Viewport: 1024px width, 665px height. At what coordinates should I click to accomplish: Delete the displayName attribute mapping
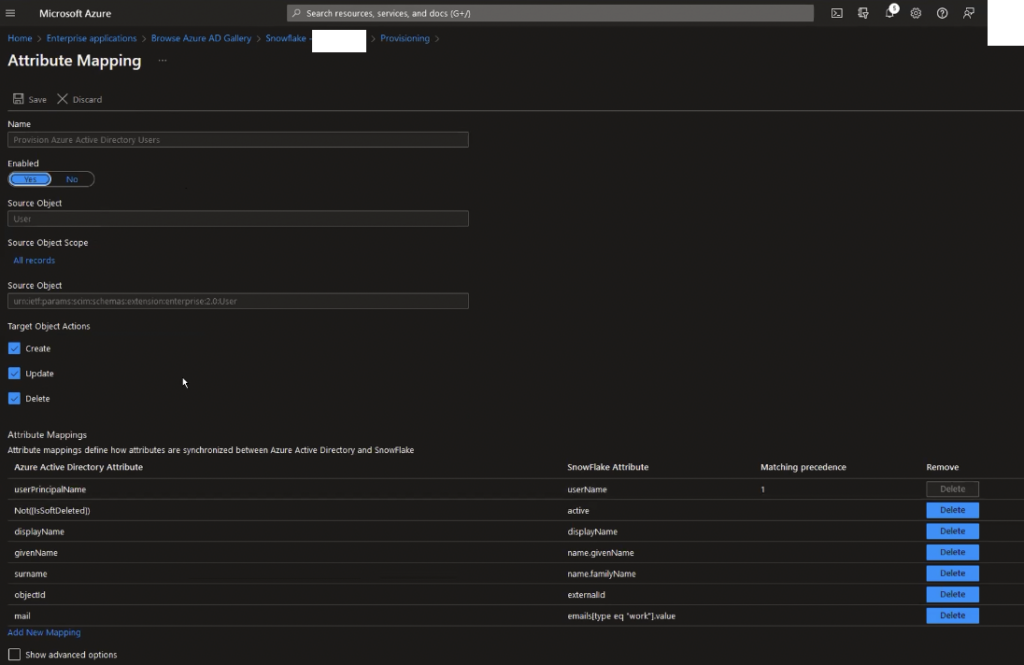tap(952, 531)
